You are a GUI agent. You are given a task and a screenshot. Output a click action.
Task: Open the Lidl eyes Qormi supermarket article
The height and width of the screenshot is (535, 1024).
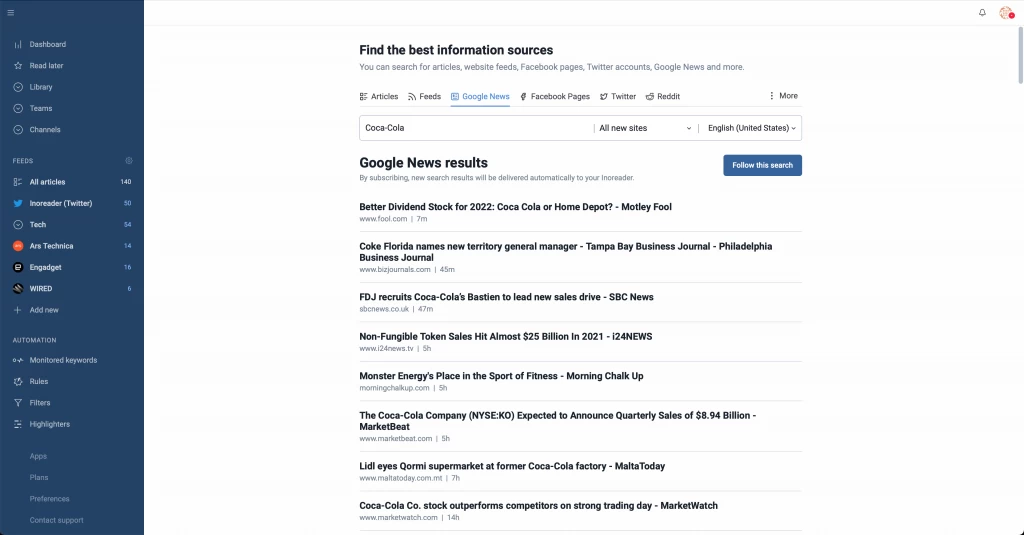tap(512, 466)
